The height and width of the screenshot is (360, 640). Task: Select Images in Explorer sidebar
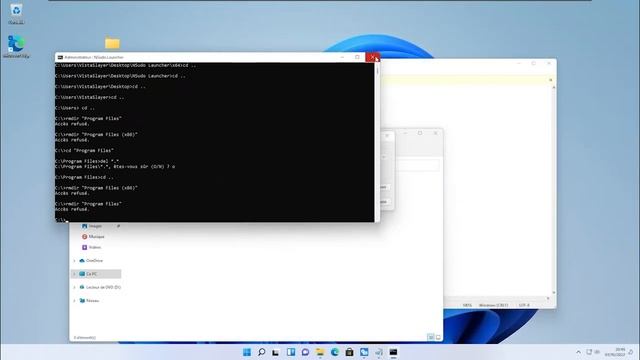pyautogui.click(x=95, y=226)
